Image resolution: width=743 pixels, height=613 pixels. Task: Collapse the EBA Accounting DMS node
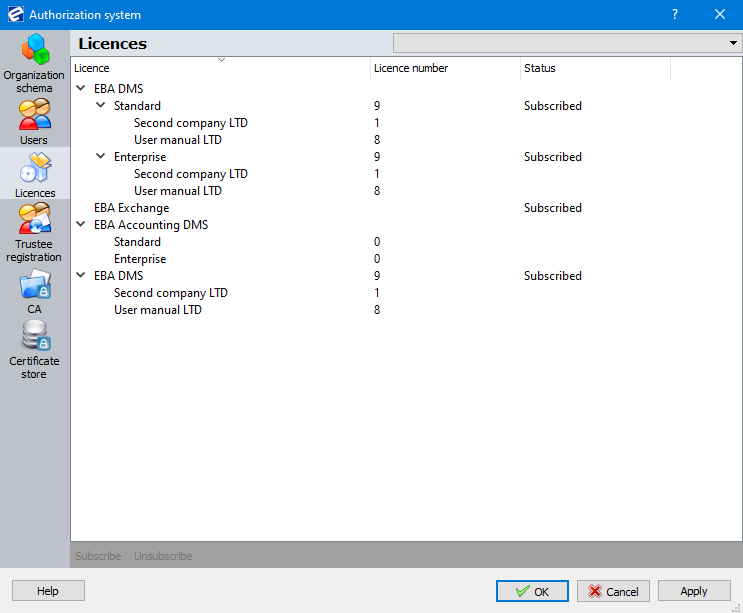[x=81, y=225]
